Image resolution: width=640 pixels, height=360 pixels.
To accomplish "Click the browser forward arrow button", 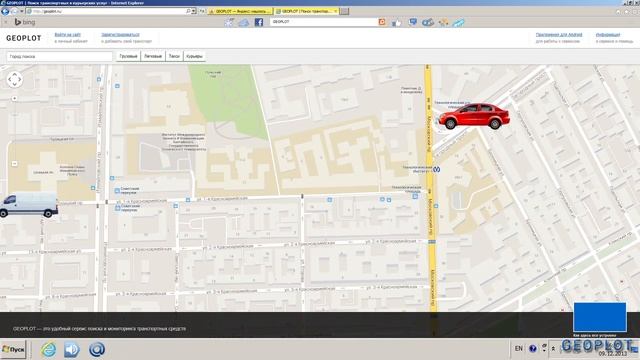I will (x=14, y=11).
